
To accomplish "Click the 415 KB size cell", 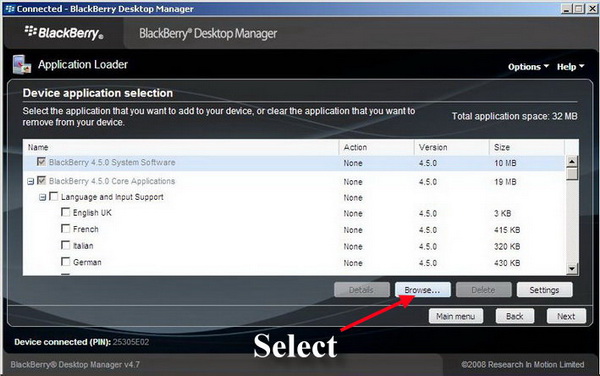I will point(507,230).
